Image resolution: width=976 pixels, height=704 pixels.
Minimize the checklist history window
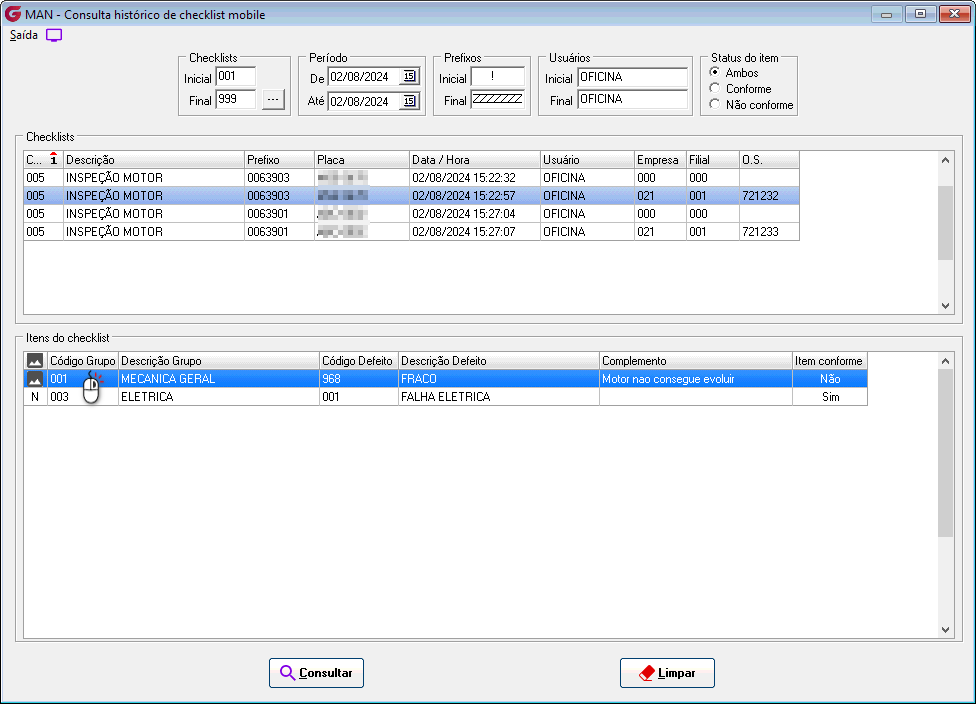point(886,14)
